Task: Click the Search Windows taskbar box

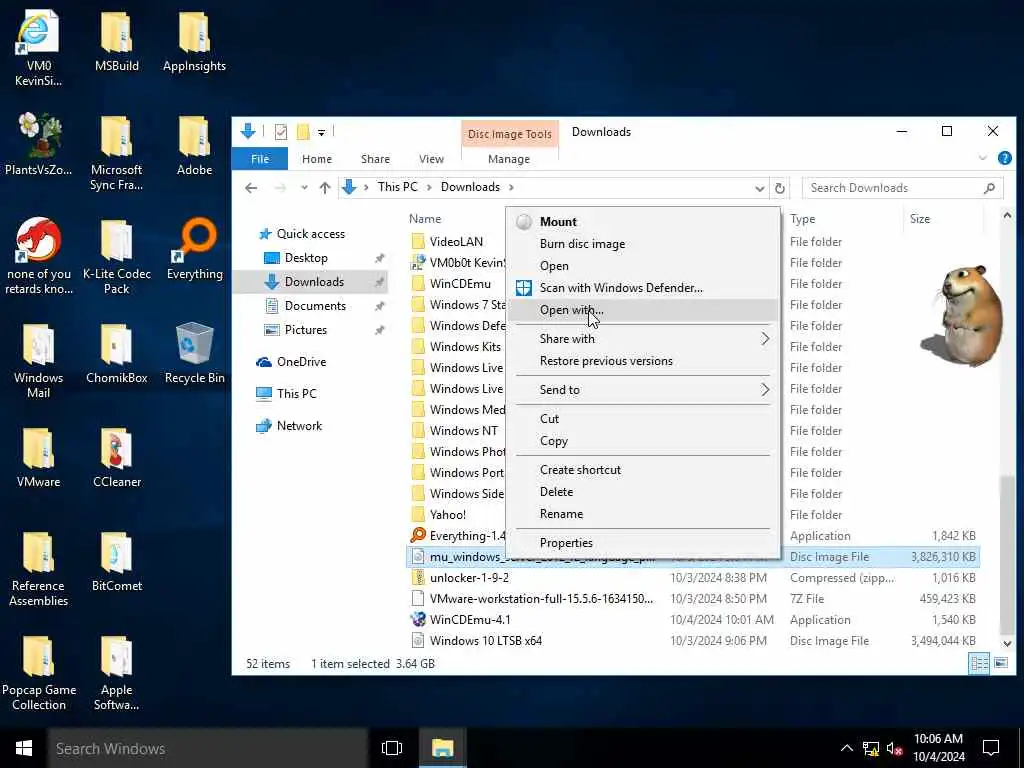Action: click(x=208, y=748)
